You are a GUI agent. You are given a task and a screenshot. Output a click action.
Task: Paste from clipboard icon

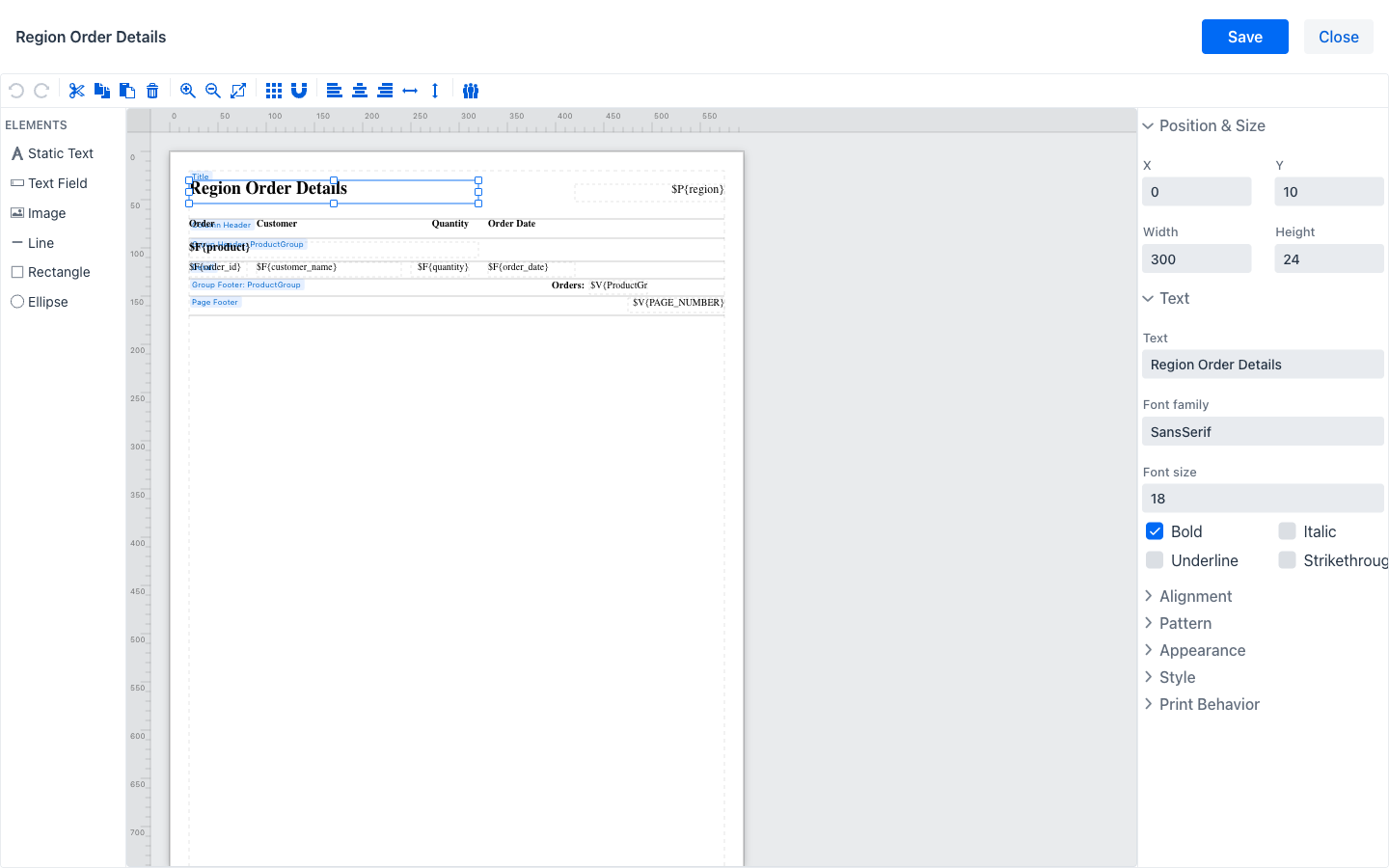(x=127, y=91)
